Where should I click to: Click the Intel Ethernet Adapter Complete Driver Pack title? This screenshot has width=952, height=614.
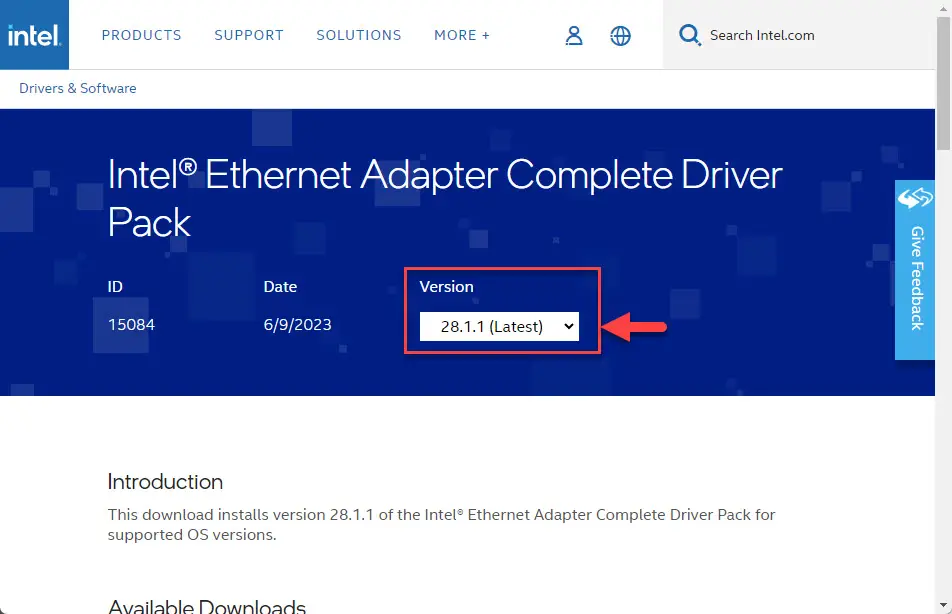click(x=445, y=198)
